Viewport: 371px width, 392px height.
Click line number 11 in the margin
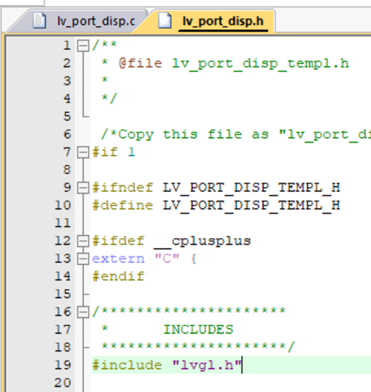pos(63,223)
